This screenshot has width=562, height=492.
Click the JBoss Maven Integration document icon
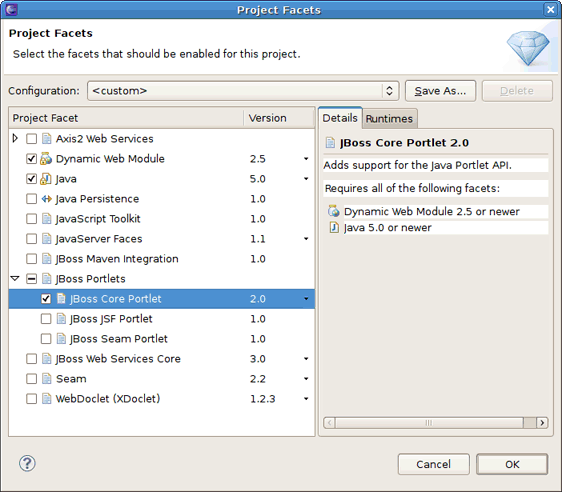coord(47,259)
